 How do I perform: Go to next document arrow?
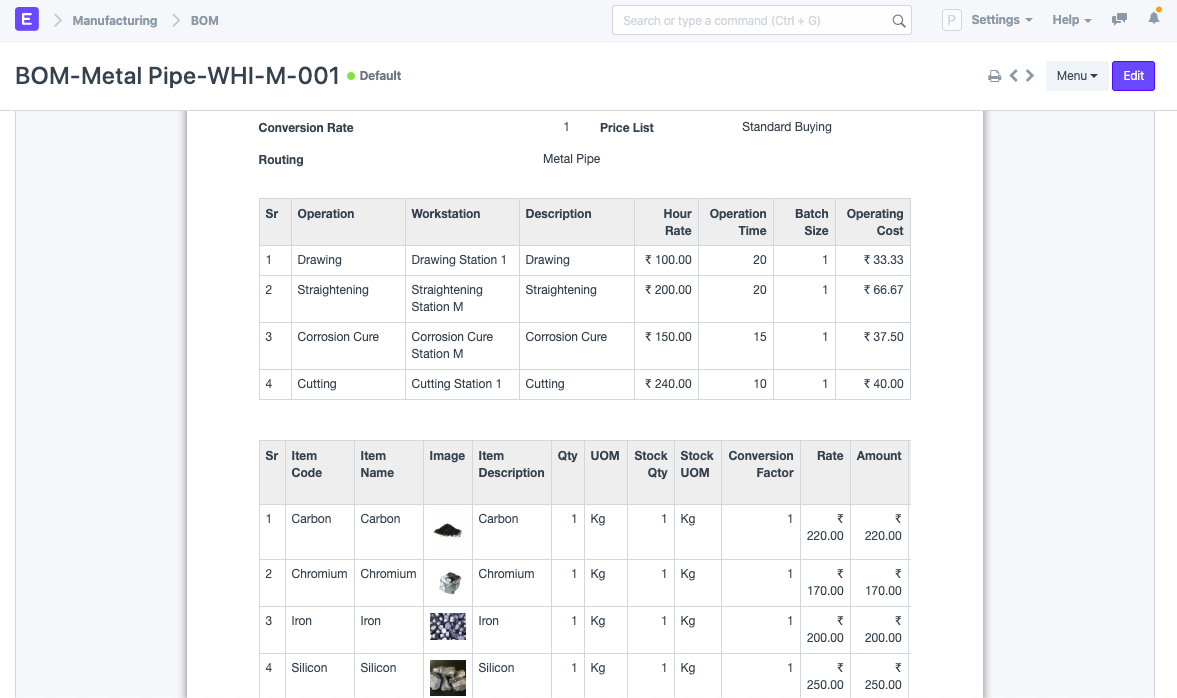[x=1030, y=76]
